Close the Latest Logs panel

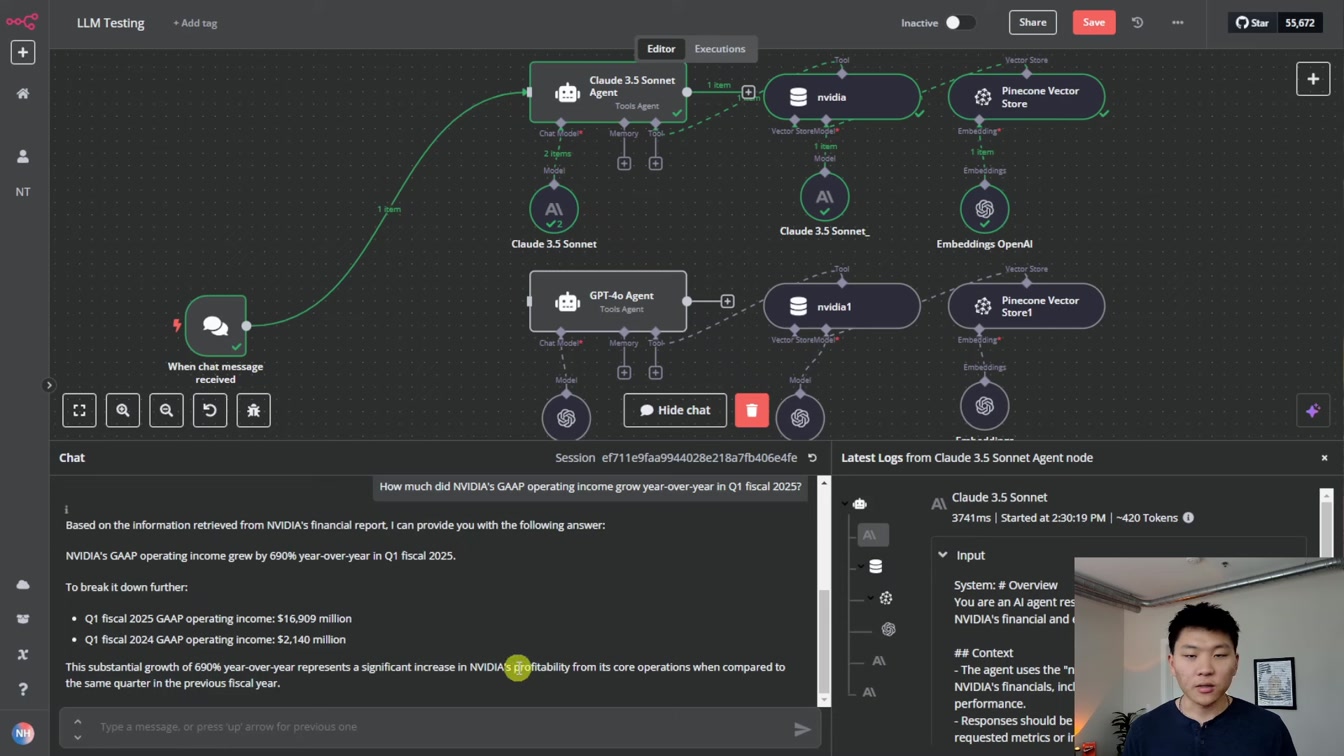(1324, 458)
